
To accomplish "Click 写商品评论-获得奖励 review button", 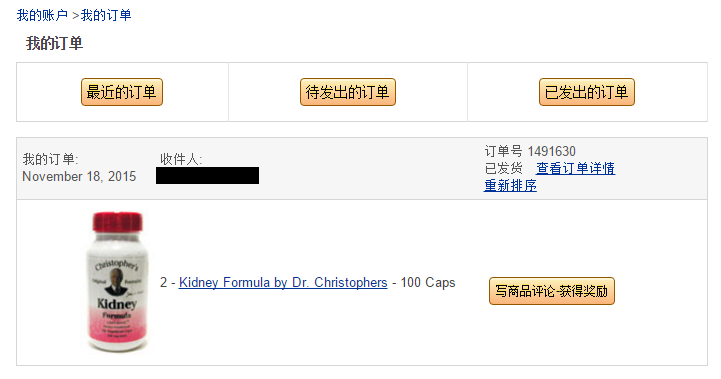I will 552,291.
